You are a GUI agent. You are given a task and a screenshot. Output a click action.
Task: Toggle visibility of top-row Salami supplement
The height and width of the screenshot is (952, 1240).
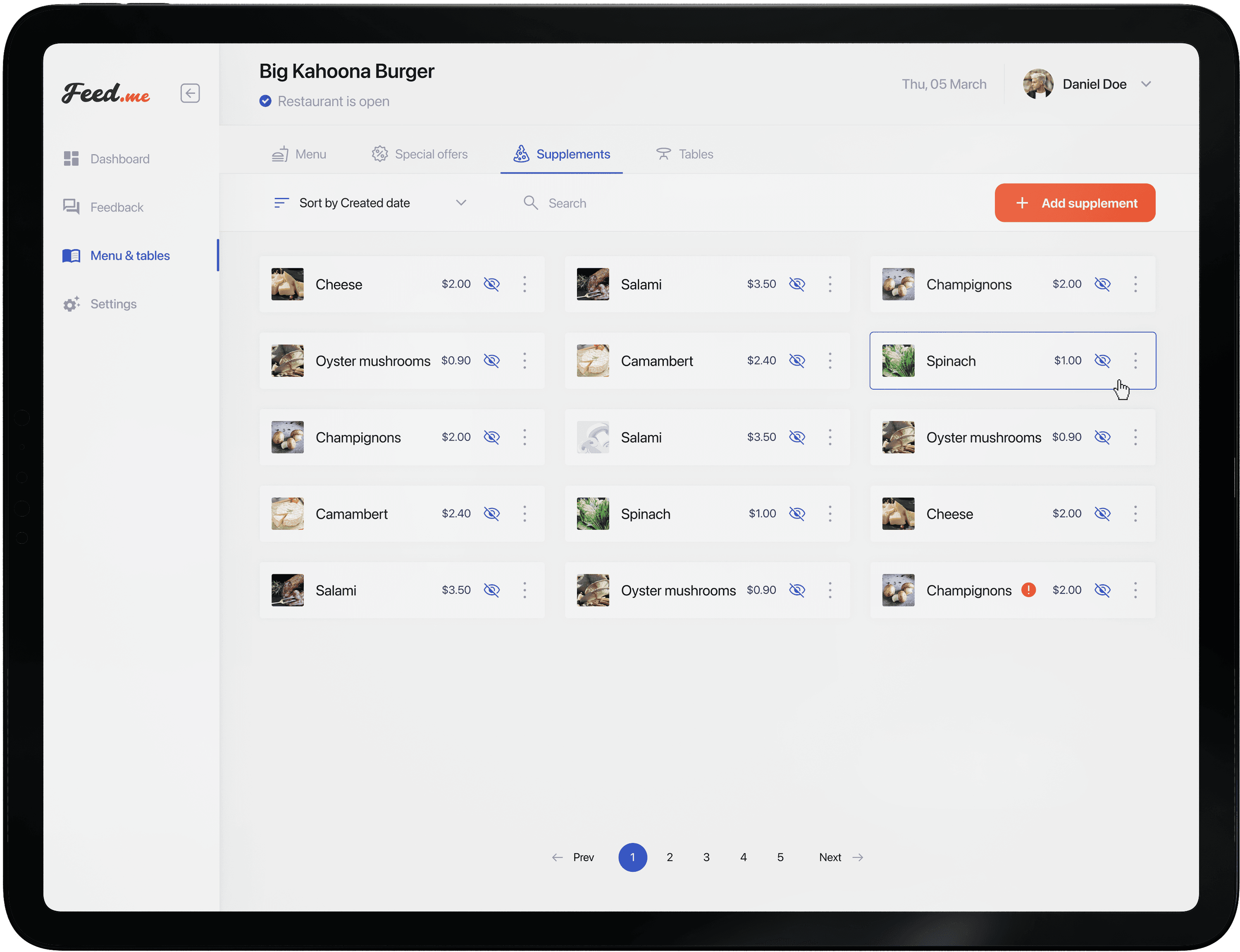coord(797,284)
